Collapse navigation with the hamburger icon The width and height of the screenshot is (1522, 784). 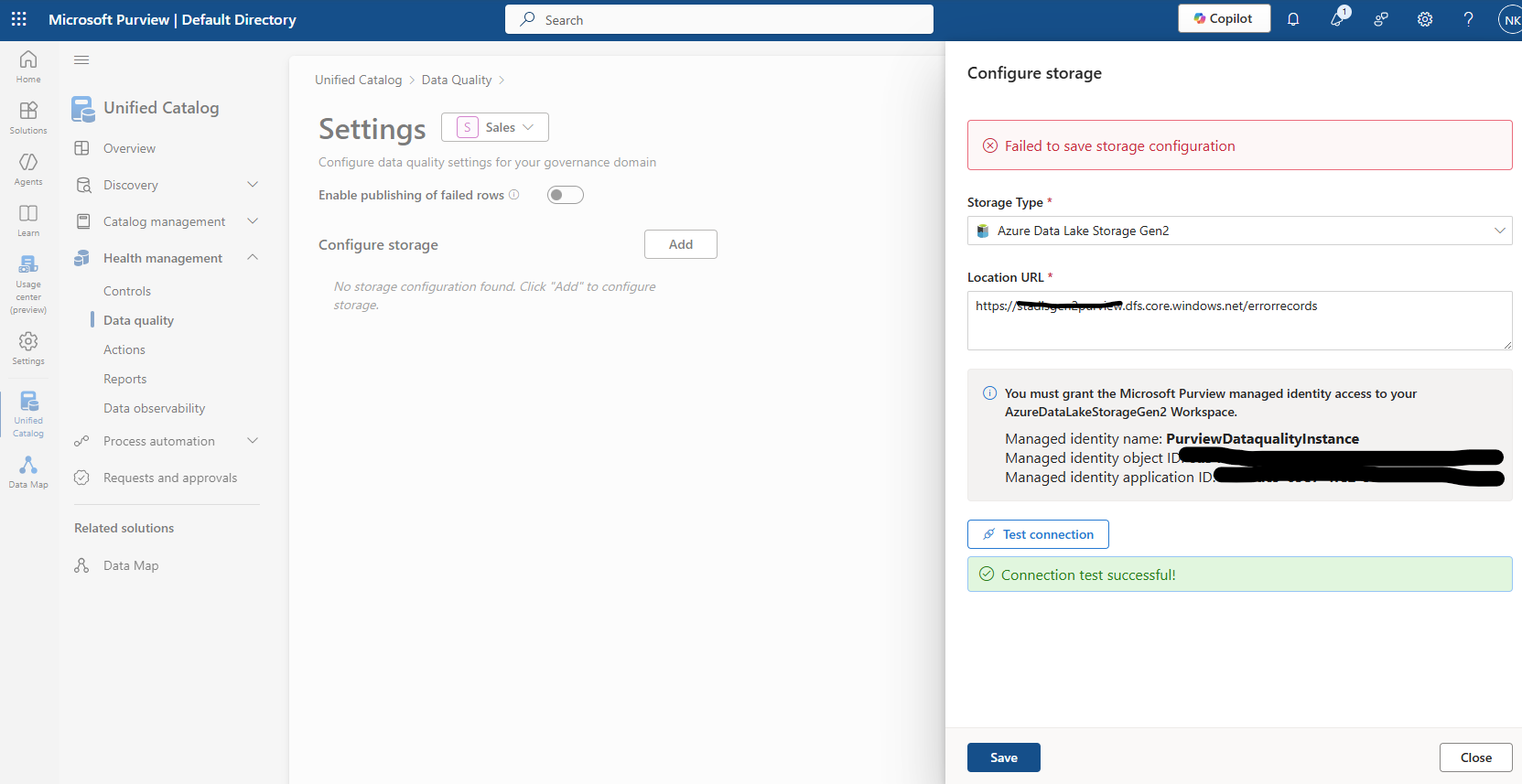pos(81,60)
